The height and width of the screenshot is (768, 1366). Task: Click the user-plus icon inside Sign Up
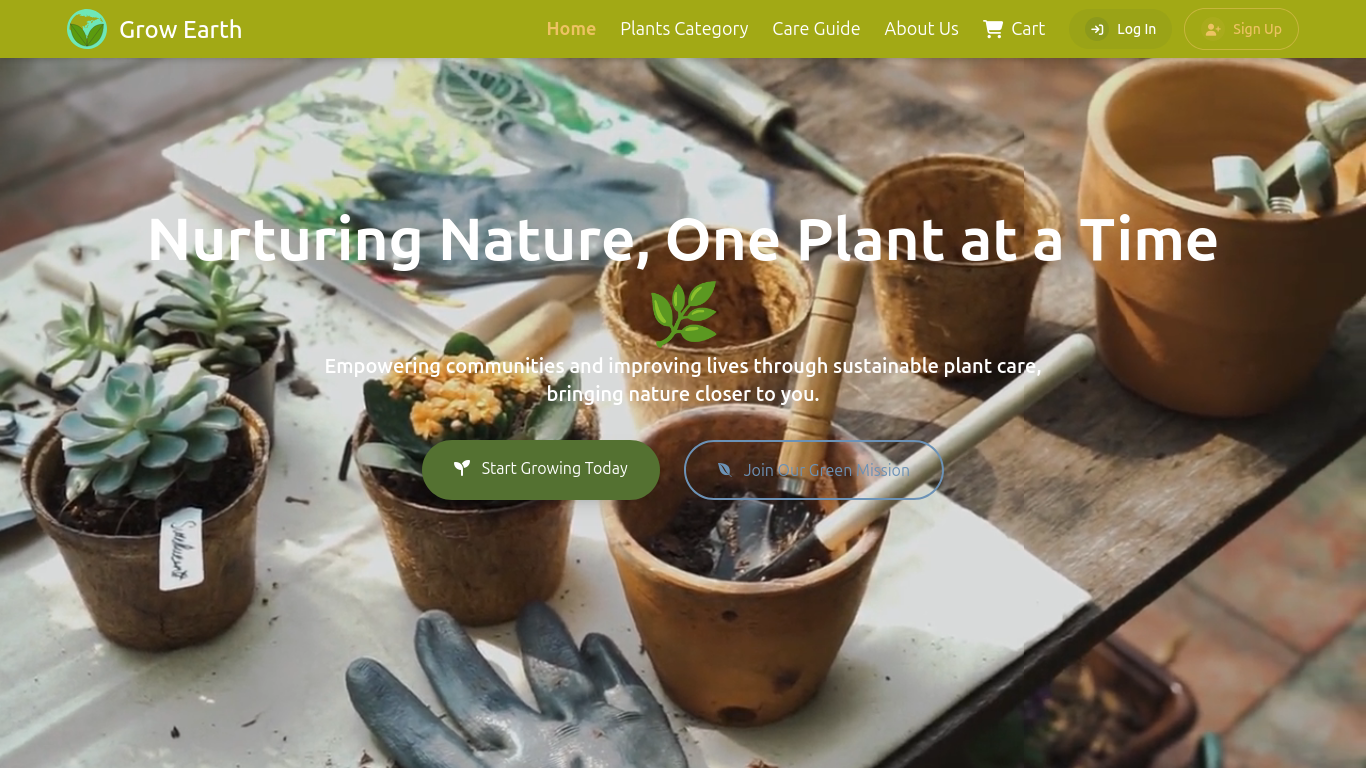[x=1212, y=29]
